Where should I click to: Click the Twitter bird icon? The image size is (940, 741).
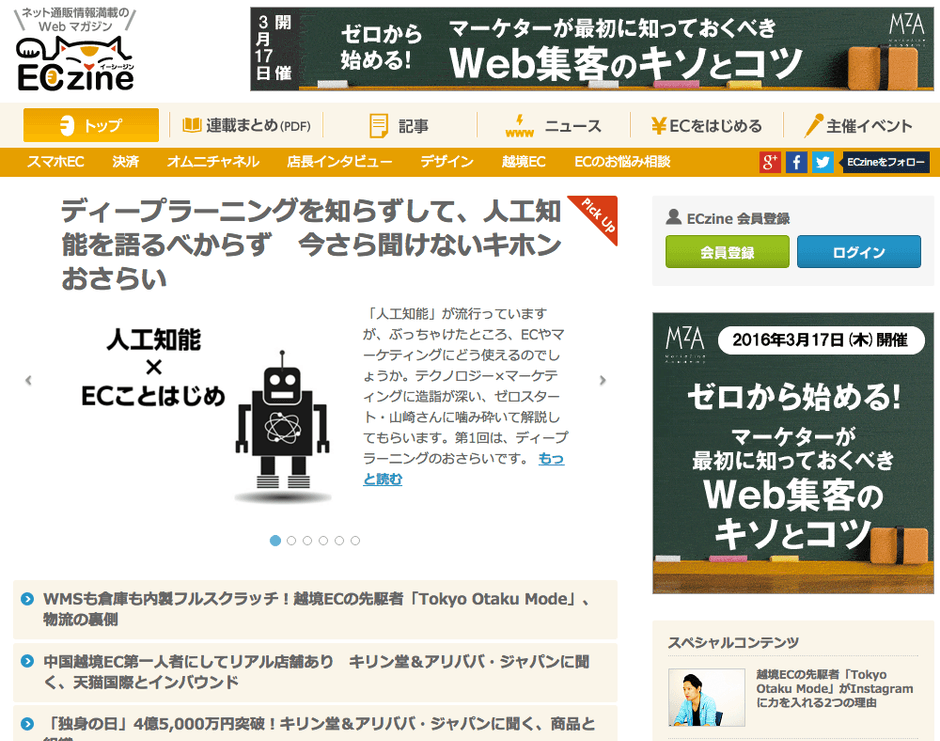[821, 161]
